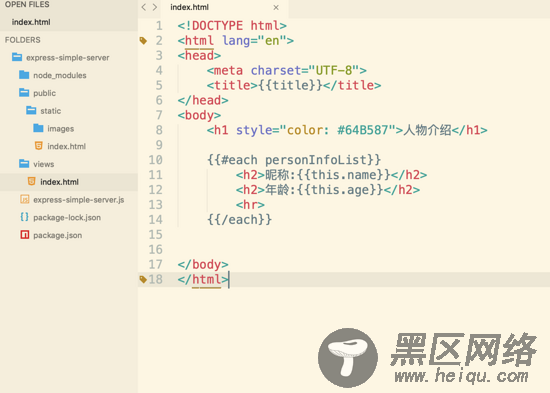
Task: Open express-simple-server.js file
Action: (79, 200)
